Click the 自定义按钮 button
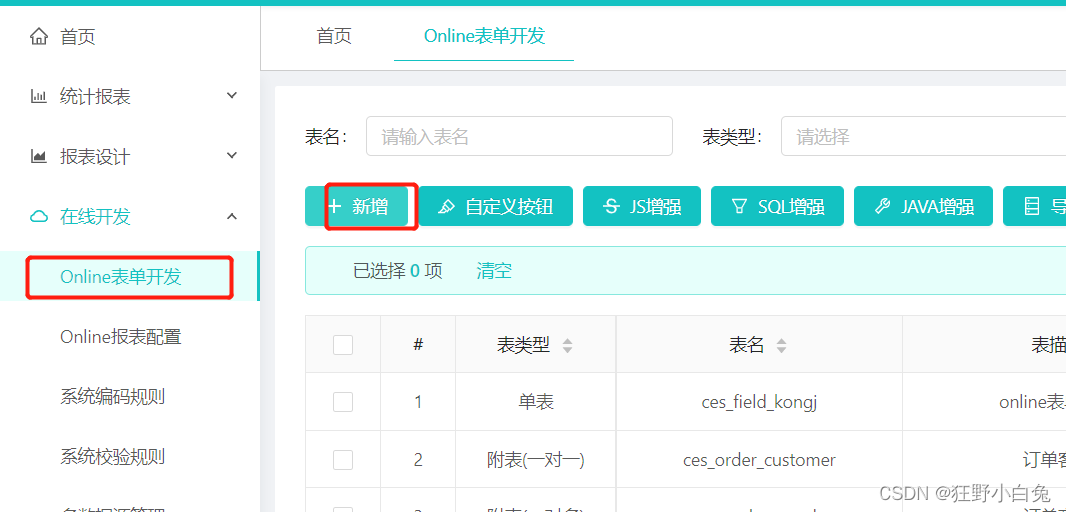 tap(496, 207)
